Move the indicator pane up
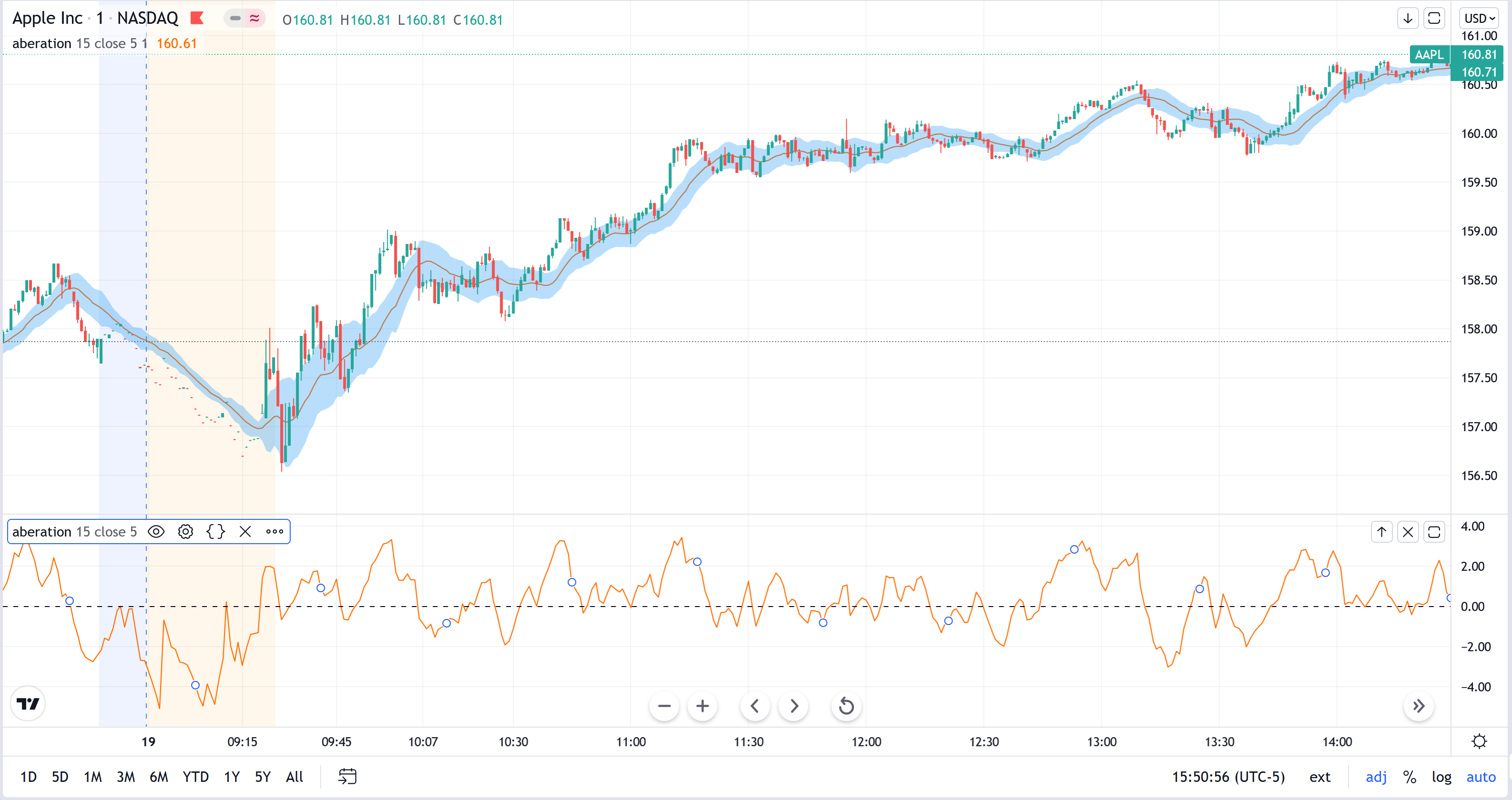1512x800 pixels. click(x=1382, y=532)
